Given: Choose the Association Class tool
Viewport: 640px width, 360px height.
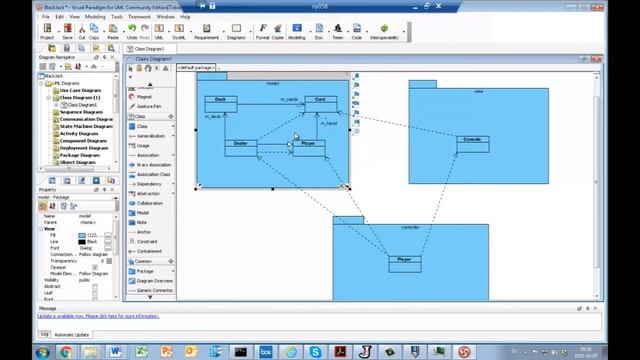Looking at the screenshot, I should [149, 174].
